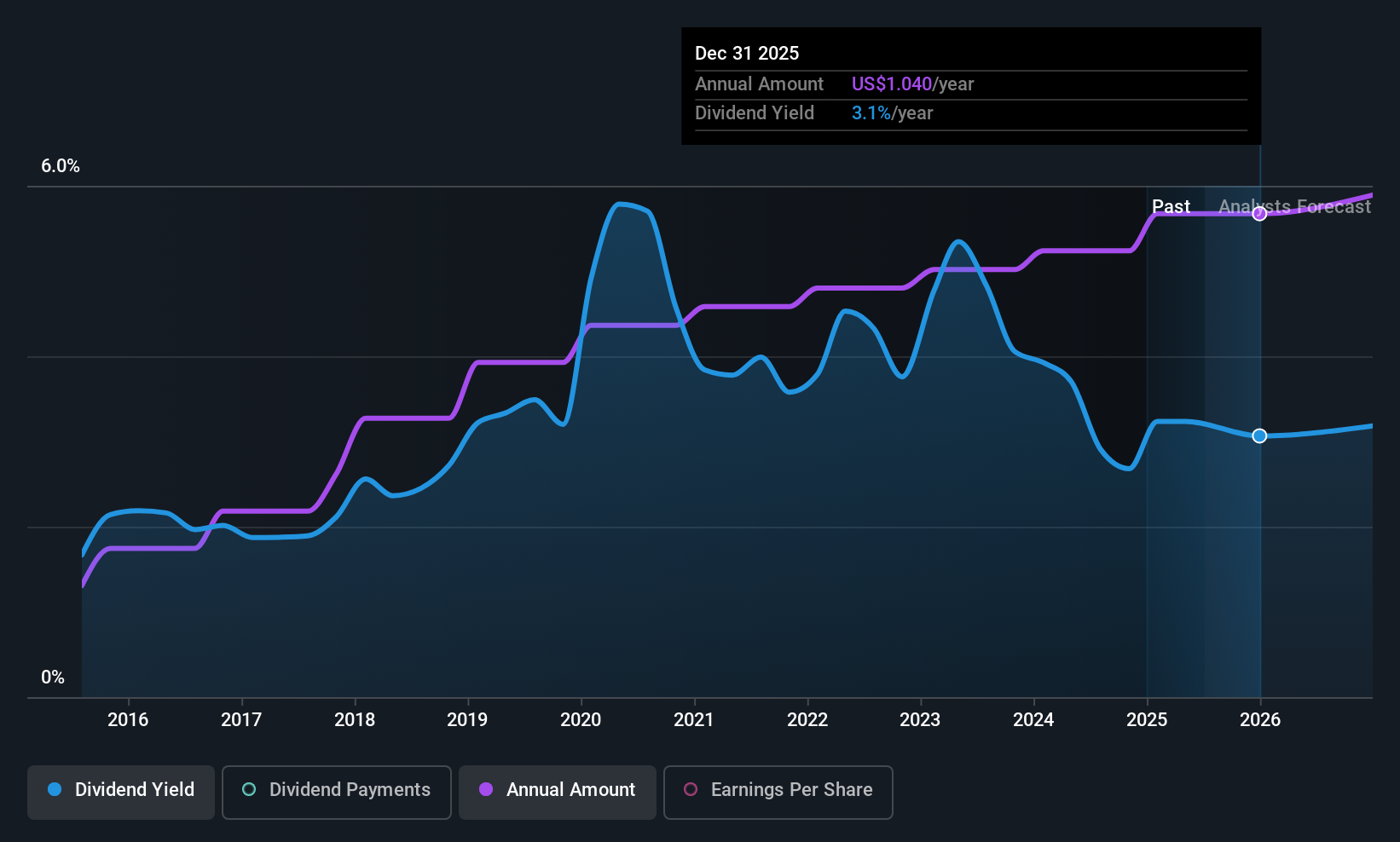Select the 2022 x-axis label
1400x842 pixels.
807,720
